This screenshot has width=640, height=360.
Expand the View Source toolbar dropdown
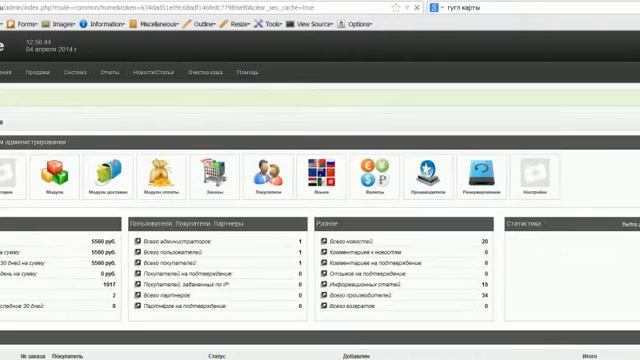[332, 24]
